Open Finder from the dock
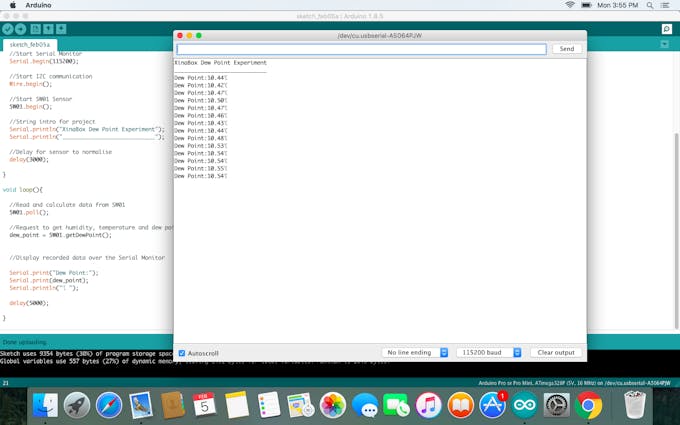 pos(45,405)
